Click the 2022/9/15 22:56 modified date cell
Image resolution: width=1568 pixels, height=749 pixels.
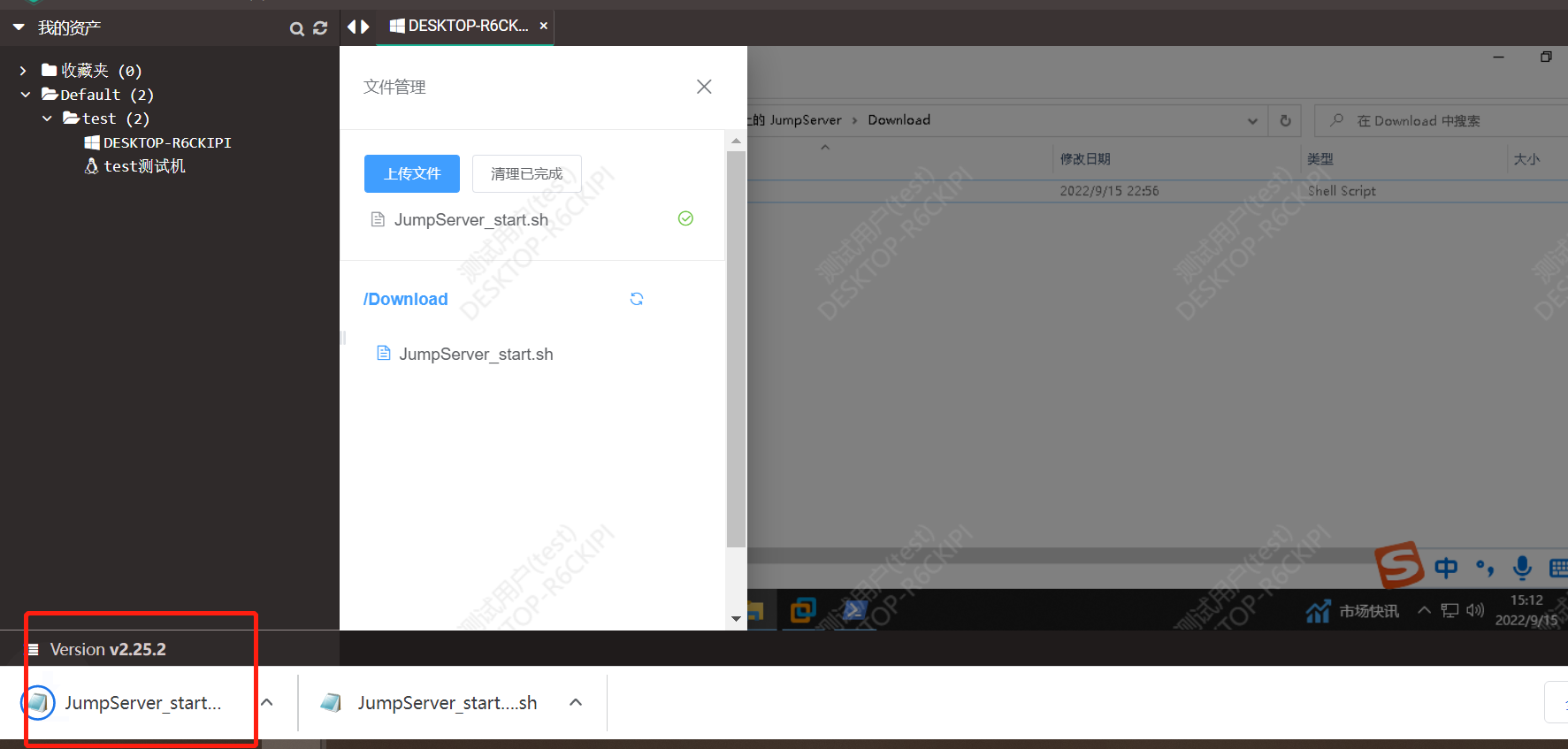tap(1109, 191)
